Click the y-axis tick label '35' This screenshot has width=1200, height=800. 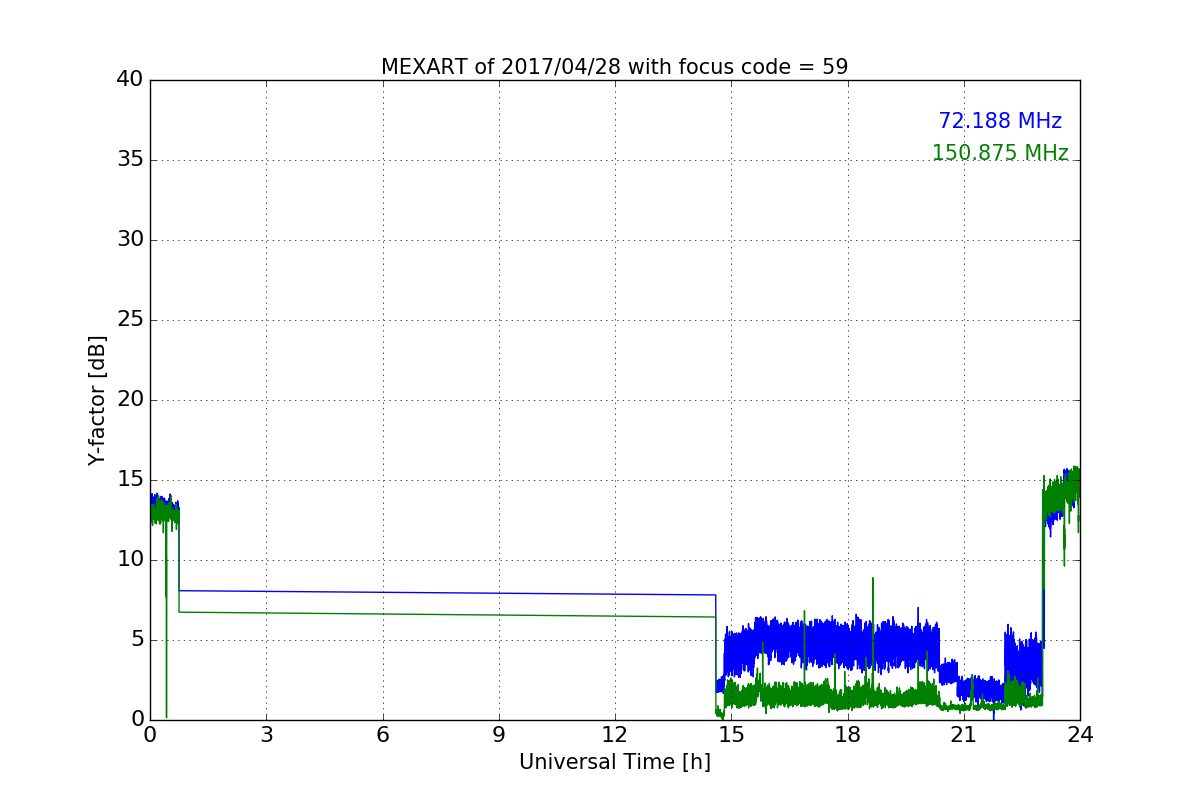coord(130,160)
